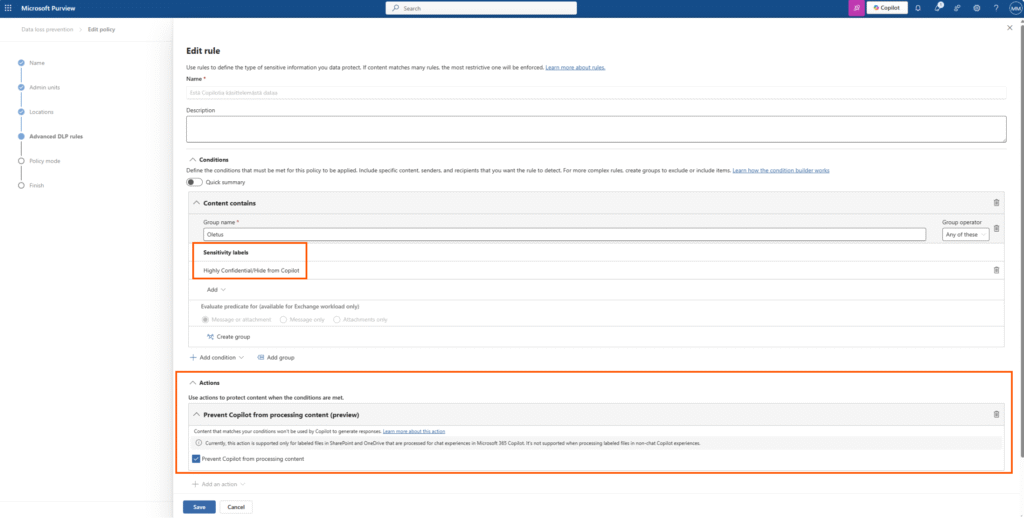This screenshot has width=1024, height=518.
Task: Open the Copilot button in the header
Action: (887, 8)
